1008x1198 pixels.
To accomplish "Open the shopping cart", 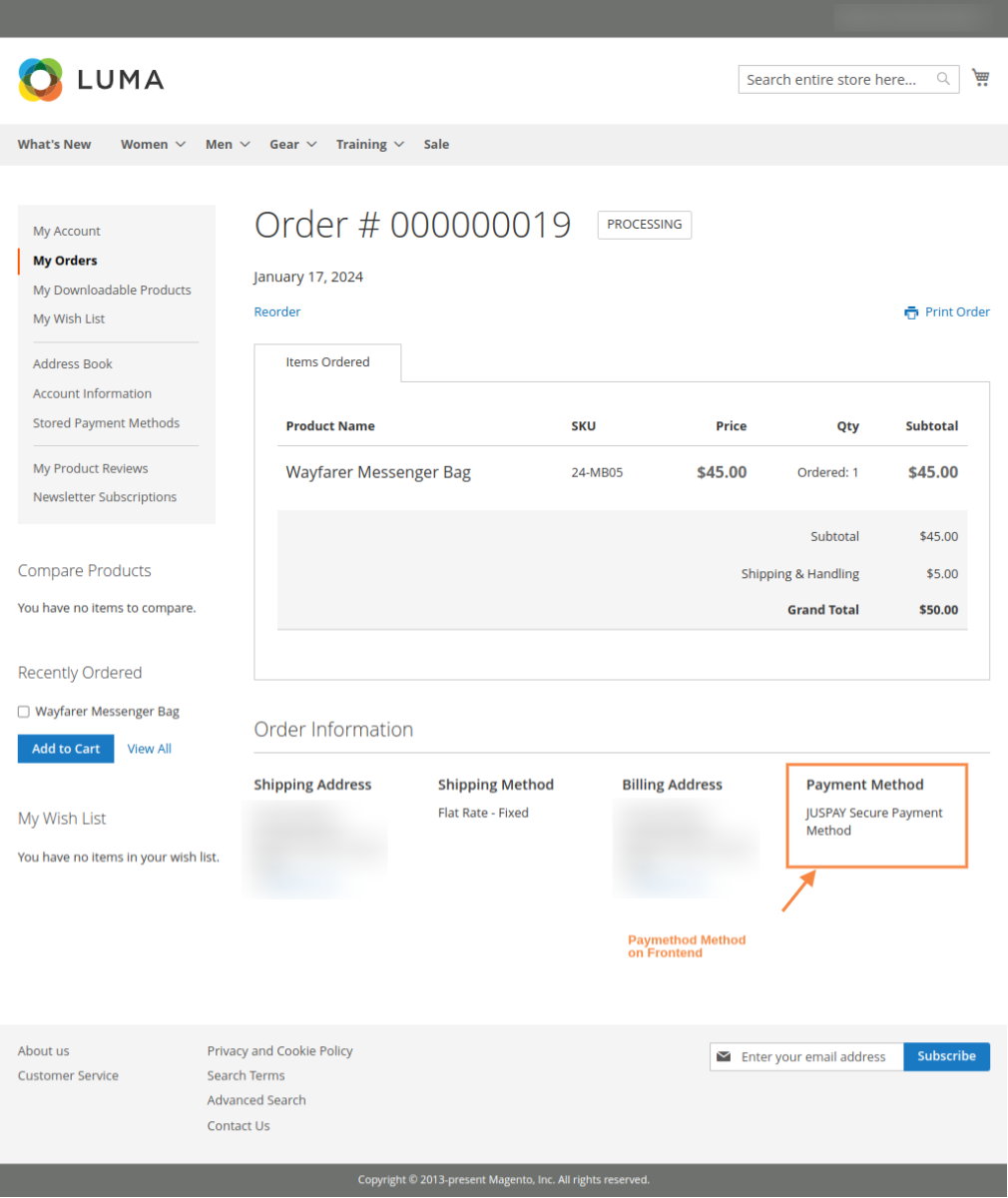I will coord(981,77).
